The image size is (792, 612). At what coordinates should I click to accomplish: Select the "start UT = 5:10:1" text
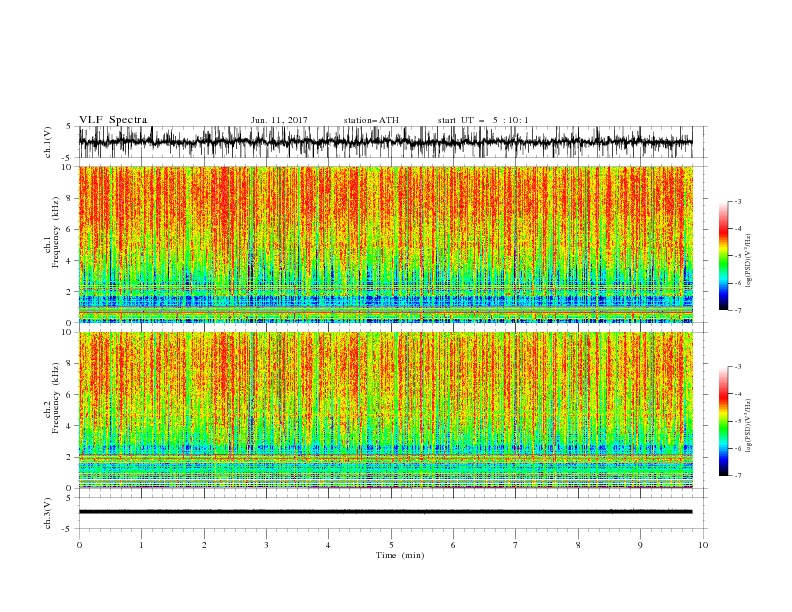point(483,120)
